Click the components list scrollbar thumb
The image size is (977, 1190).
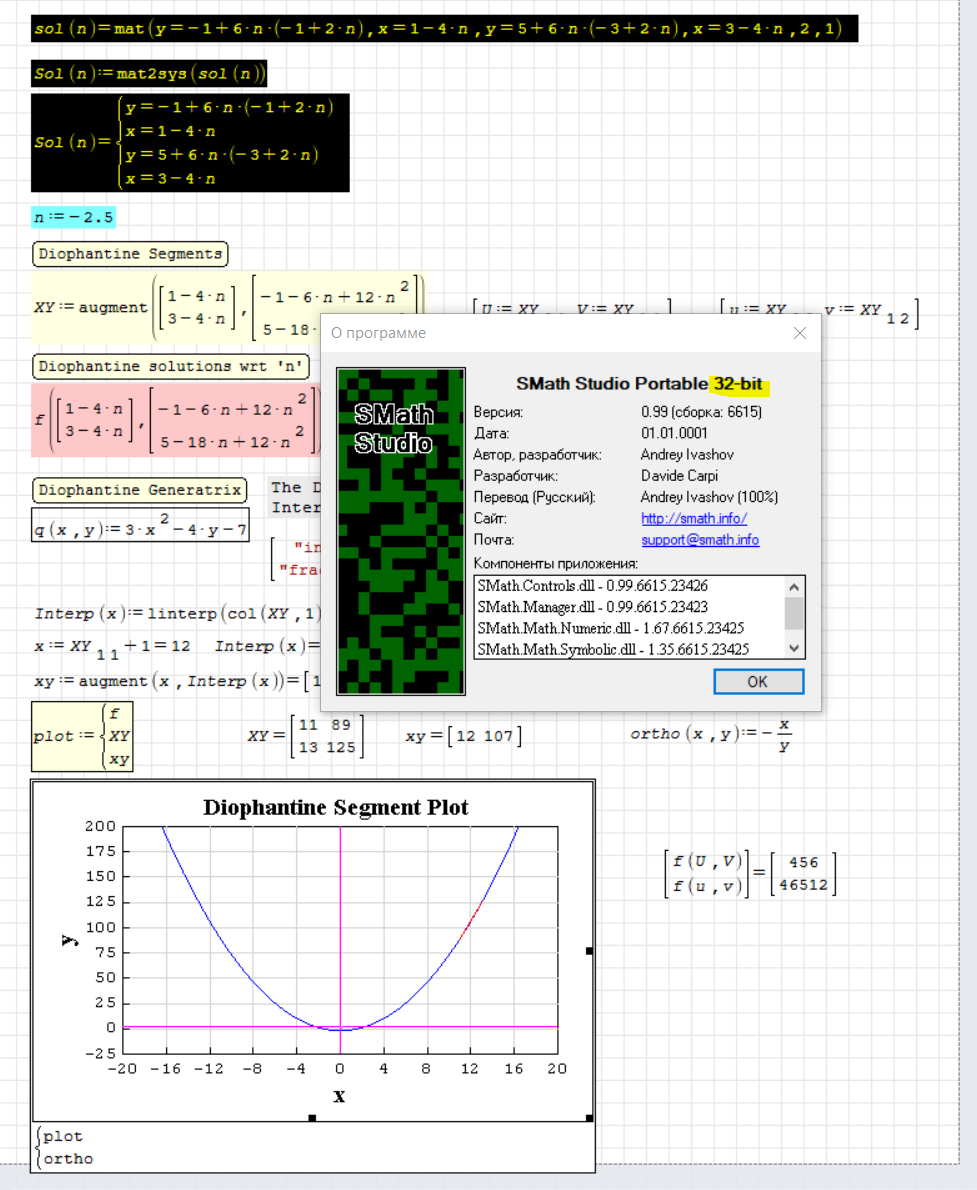click(x=794, y=611)
